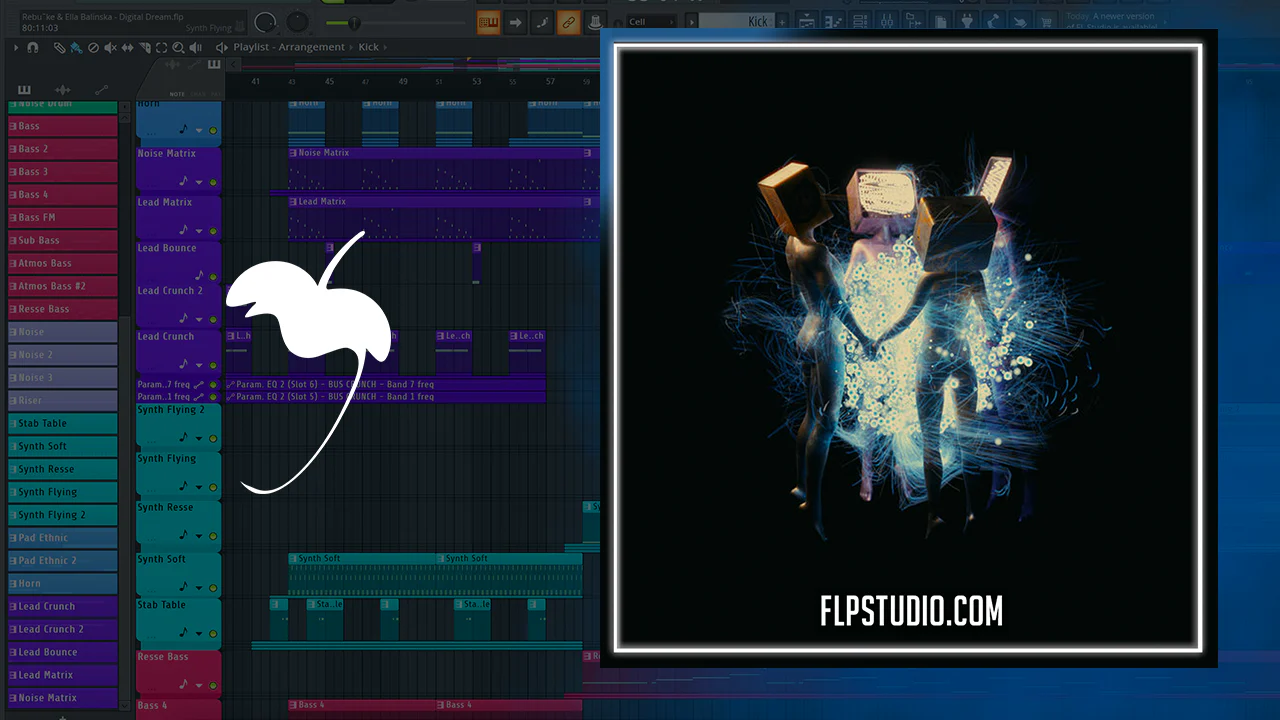This screenshot has height=720, width=1280.
Task: Click the bar 49 timeline marker
Action: coord(403,82)
